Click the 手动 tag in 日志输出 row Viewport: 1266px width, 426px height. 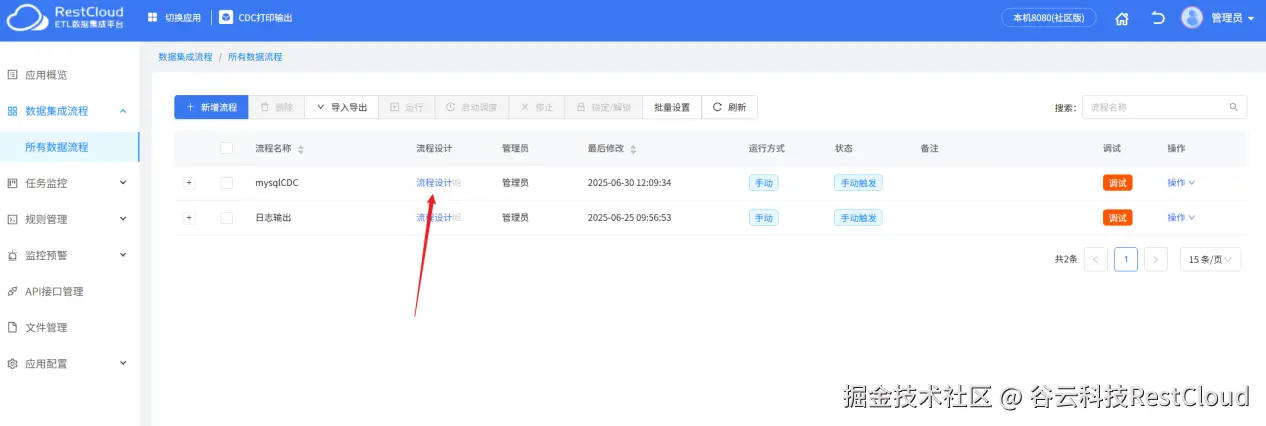764,217
